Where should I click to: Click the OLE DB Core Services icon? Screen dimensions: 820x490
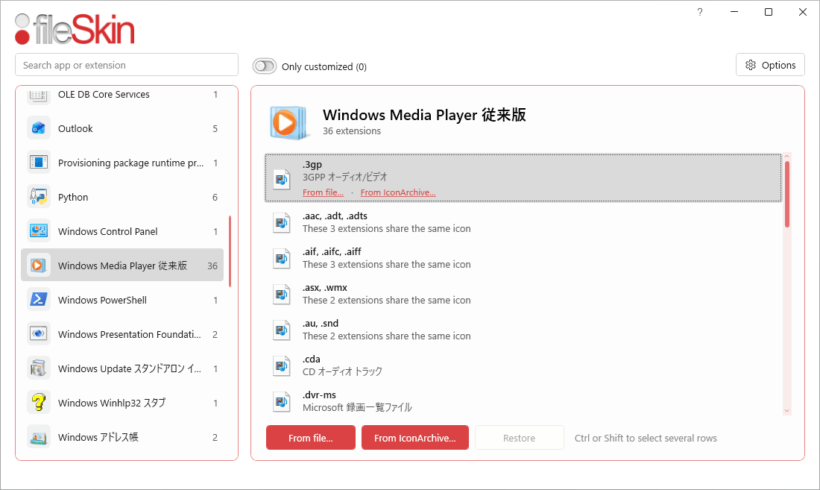(x=38, y=95)
